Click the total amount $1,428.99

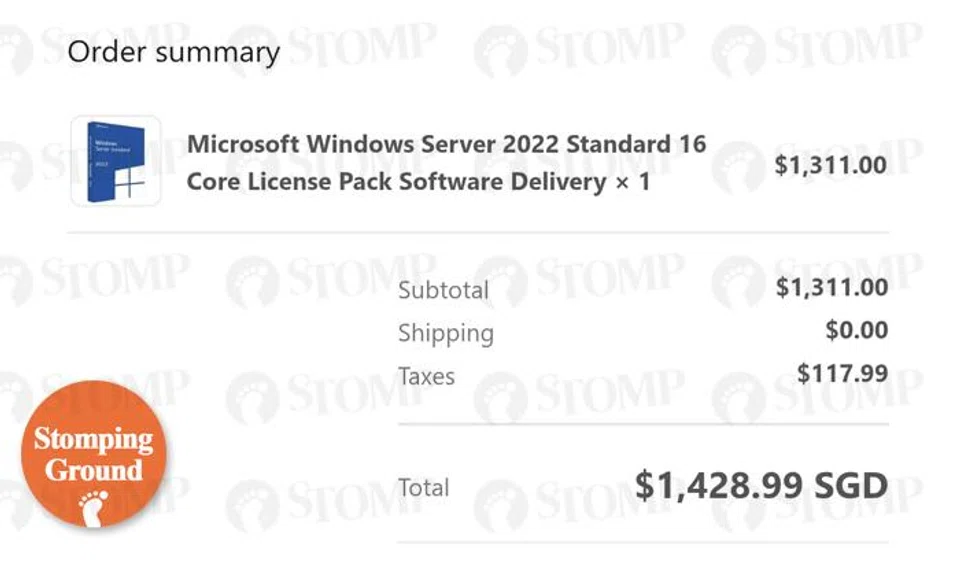(x=718, y=486)
